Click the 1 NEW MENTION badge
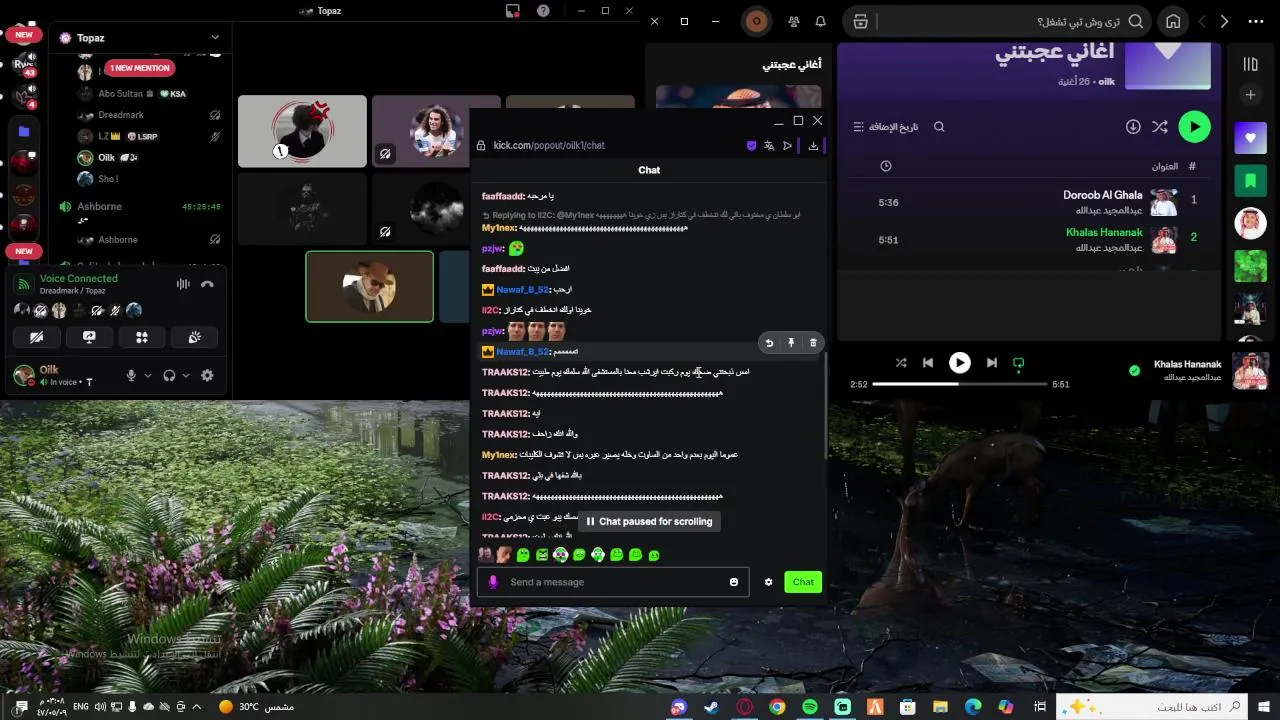 pyautogui.click(x=140, y=68)
